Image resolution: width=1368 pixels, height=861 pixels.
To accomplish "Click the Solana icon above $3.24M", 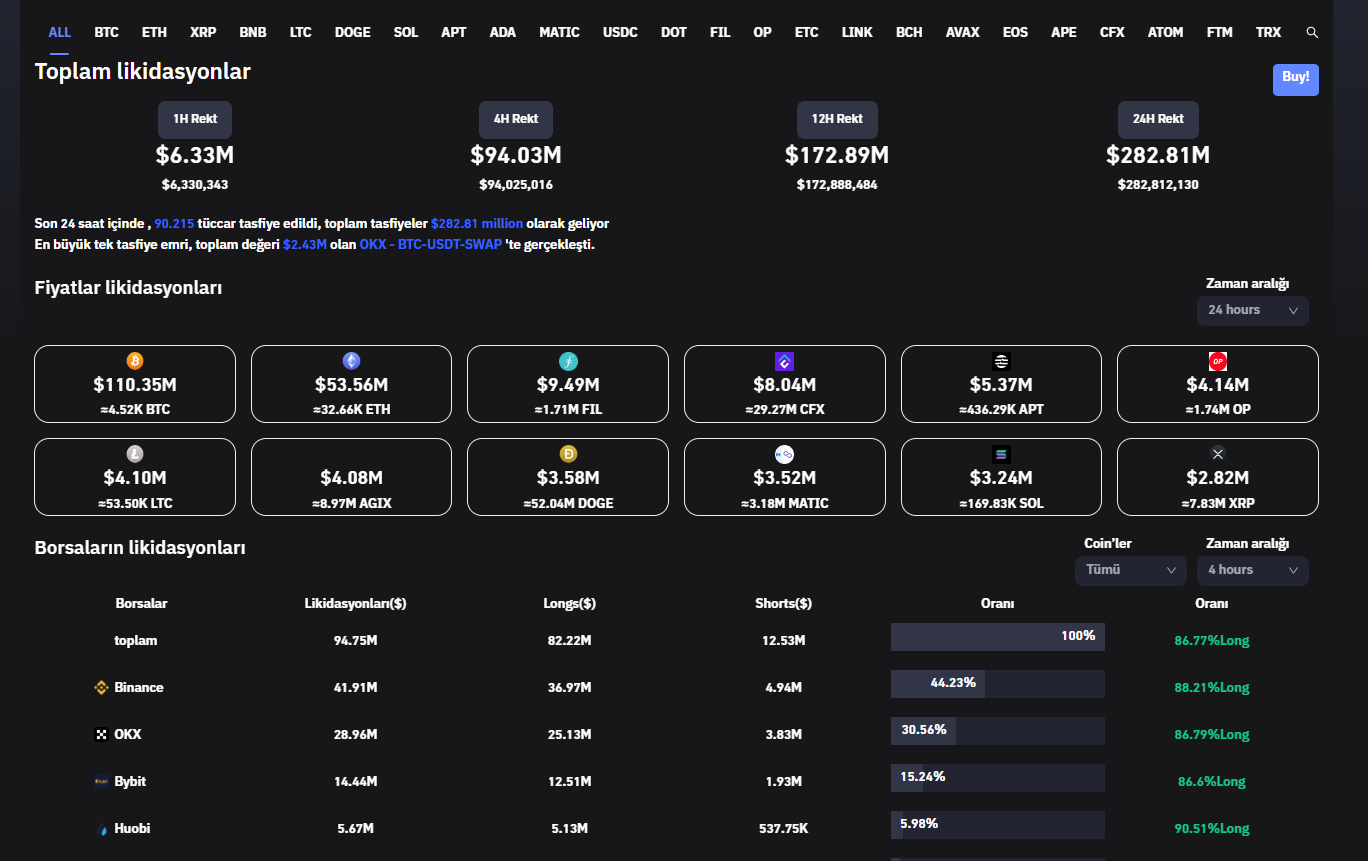I will tap(1001, 454).
